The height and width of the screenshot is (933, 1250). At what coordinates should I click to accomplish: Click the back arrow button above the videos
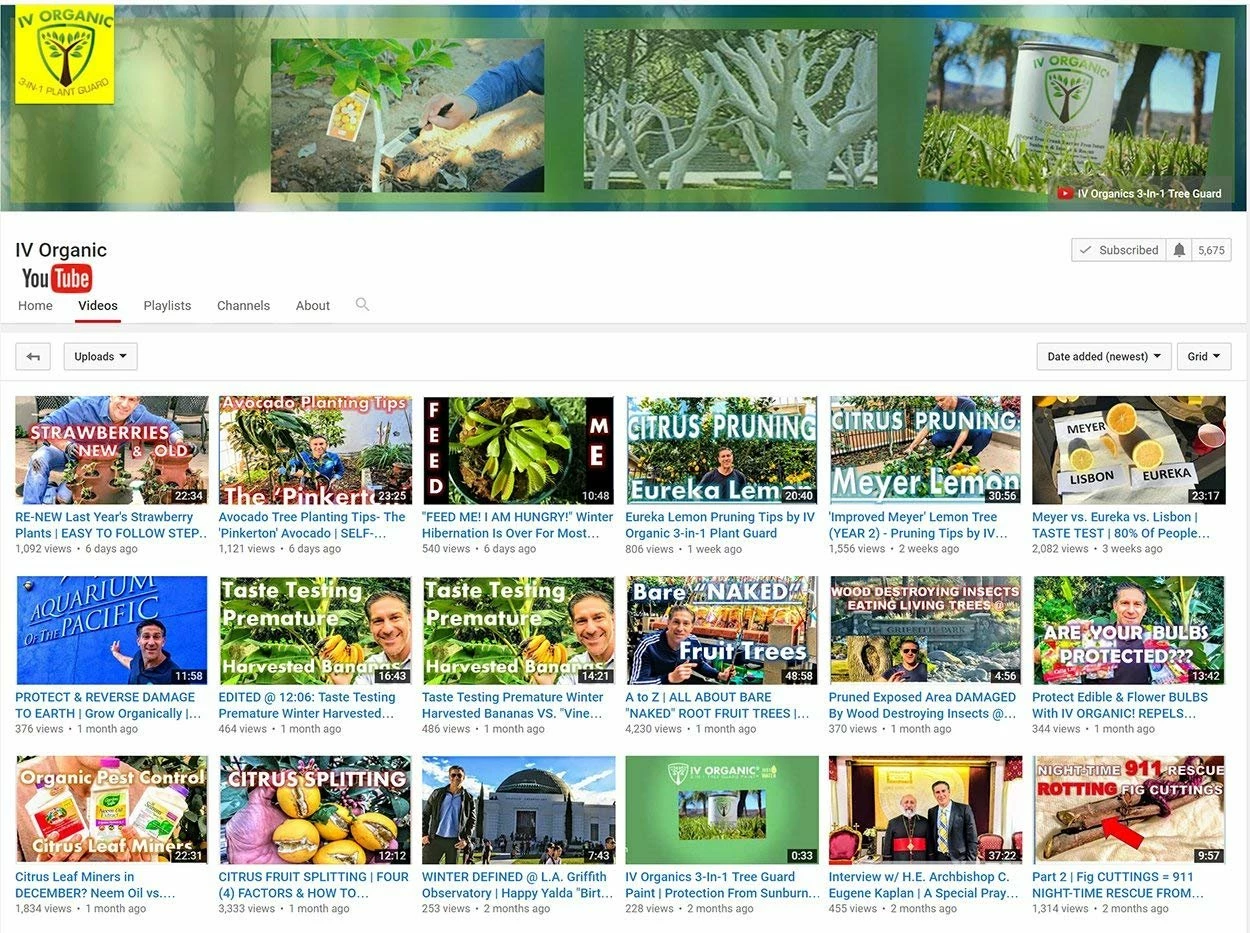coord(33,357)
